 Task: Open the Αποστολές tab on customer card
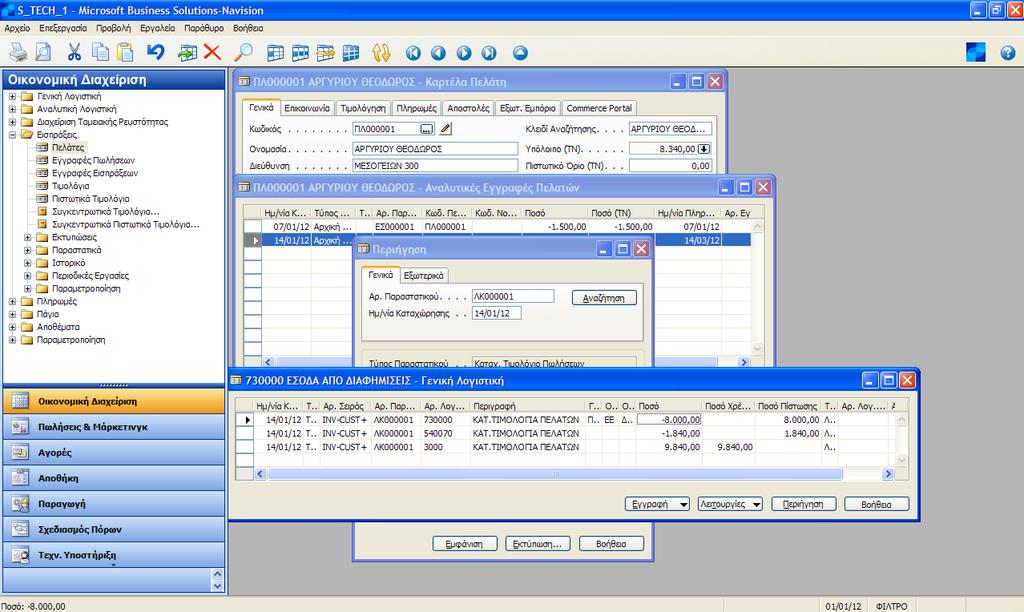[468, 108]
